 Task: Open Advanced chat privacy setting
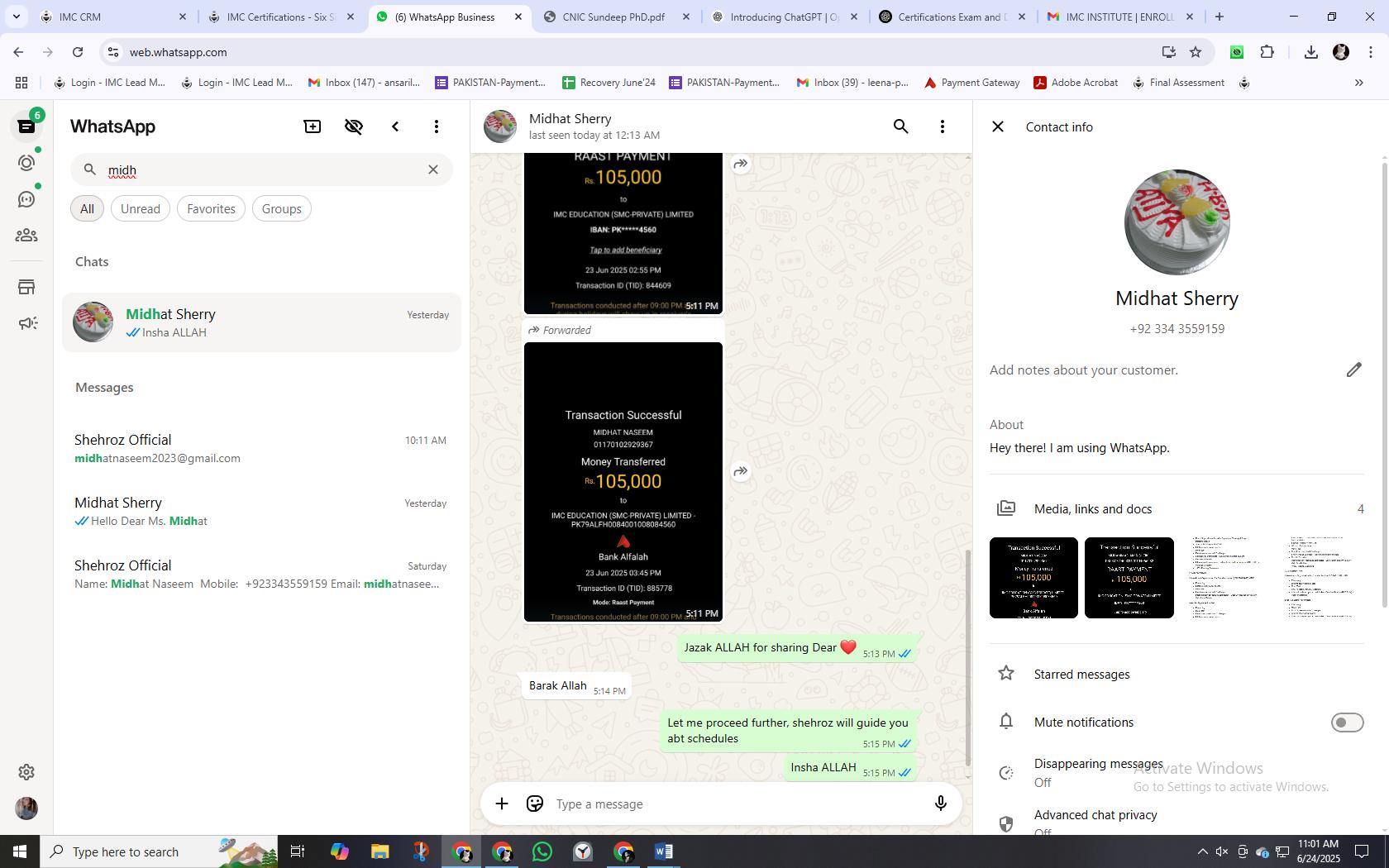click(x=1177, y=822)
